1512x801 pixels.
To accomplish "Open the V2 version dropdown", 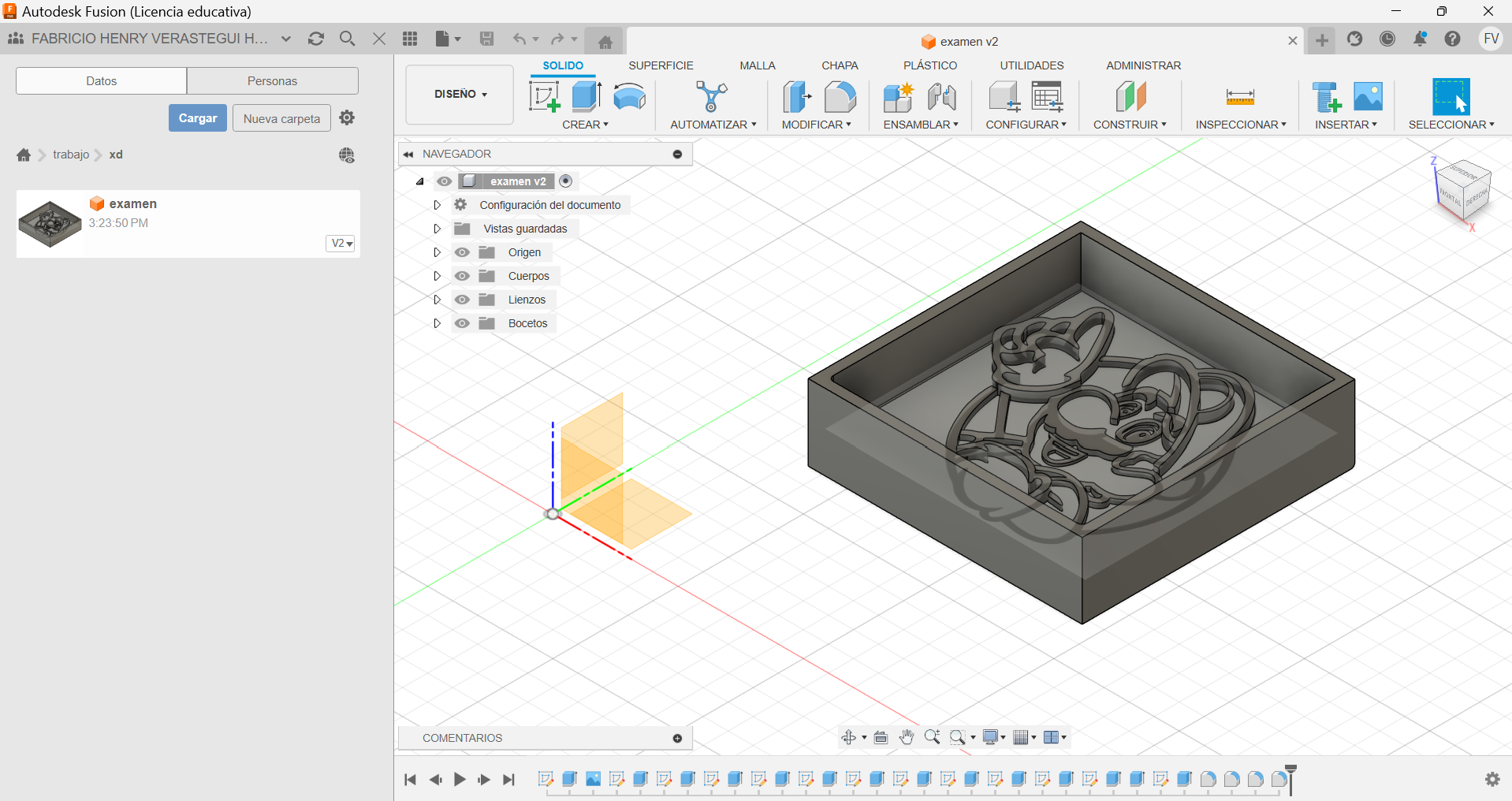I will pyautogui.click(x=341, y=244).
